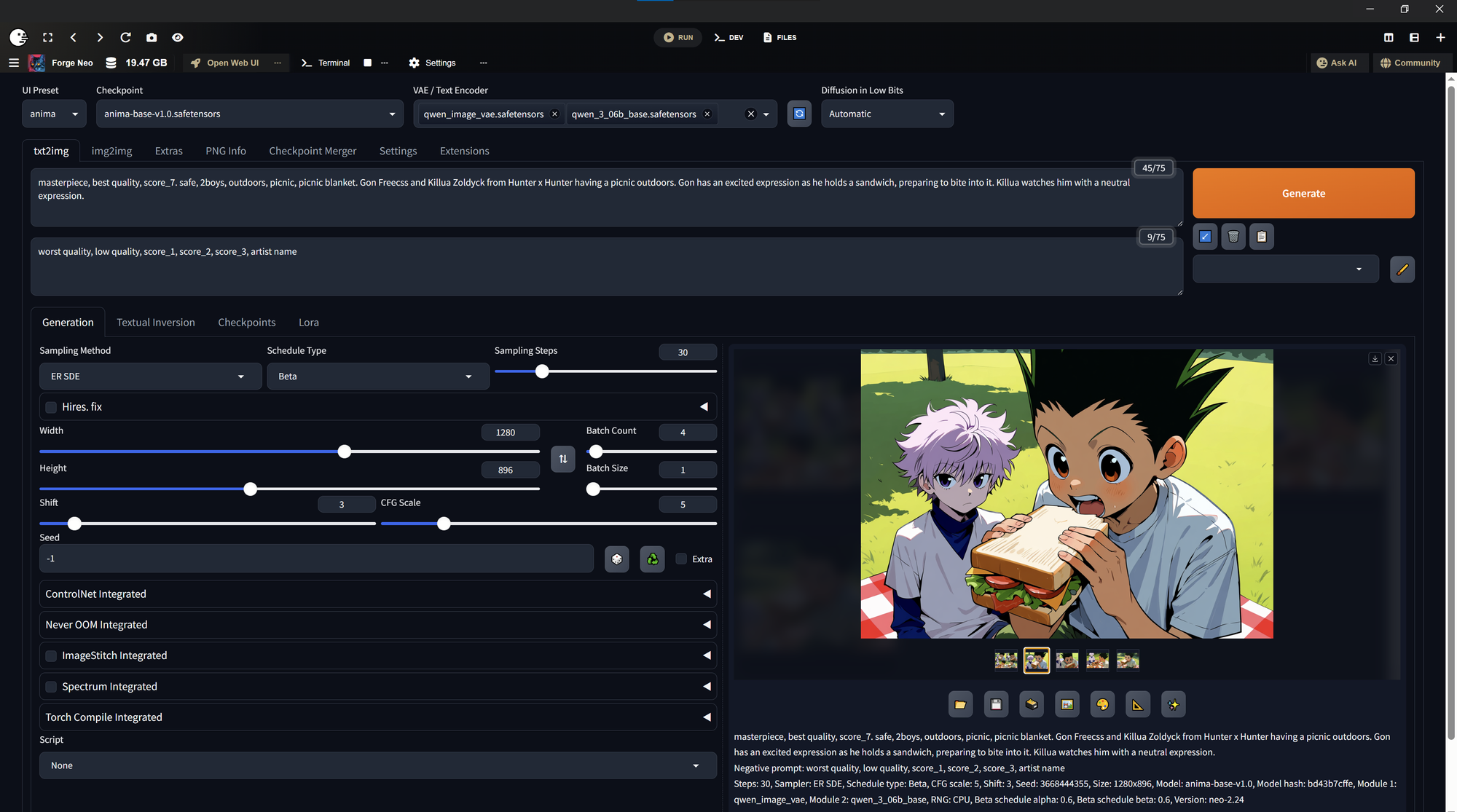The width and height of the screenshot is (1457, 812).
Task: Switch to the img2img tab
Action: coord(111,151)
